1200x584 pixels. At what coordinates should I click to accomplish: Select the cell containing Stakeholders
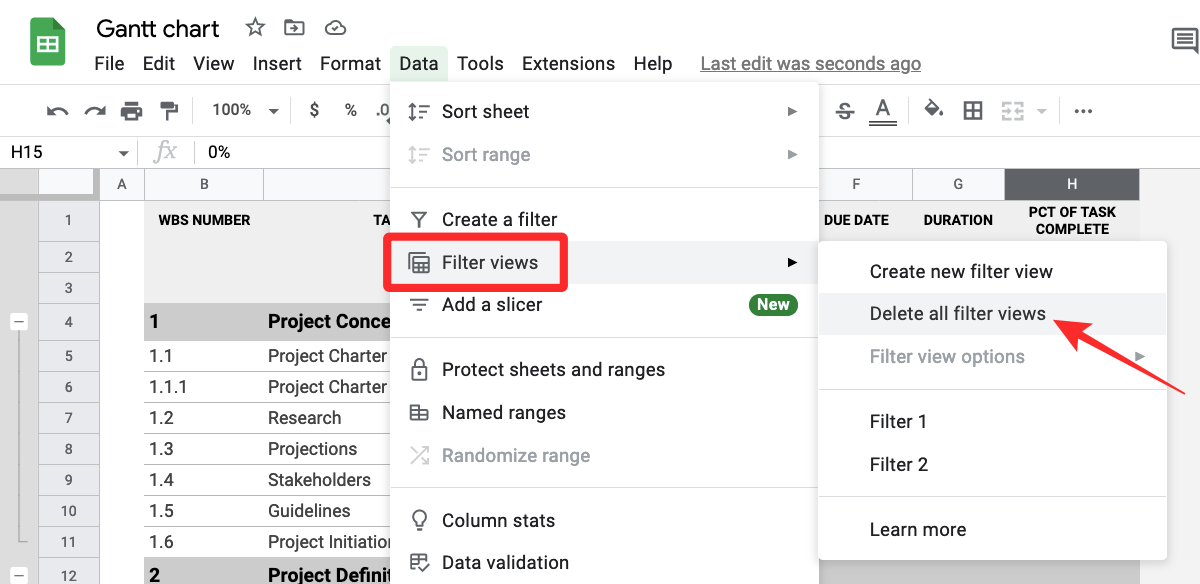[326, 480]
